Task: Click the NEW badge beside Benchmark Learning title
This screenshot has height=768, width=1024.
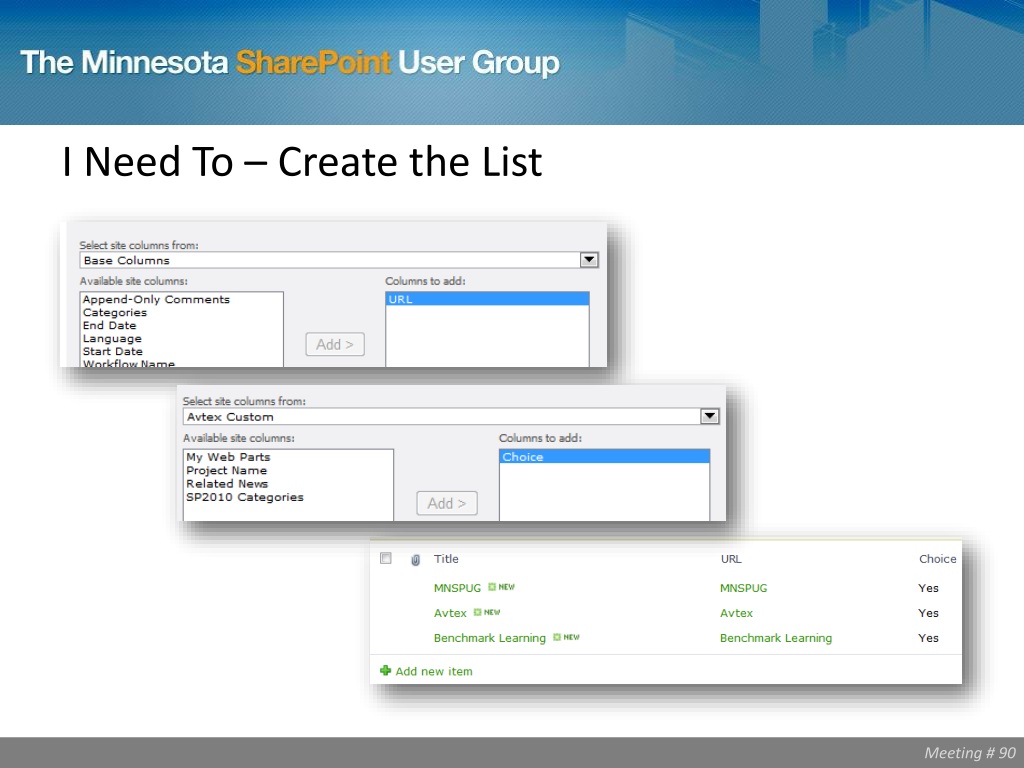Action: [x=566, y=637]
